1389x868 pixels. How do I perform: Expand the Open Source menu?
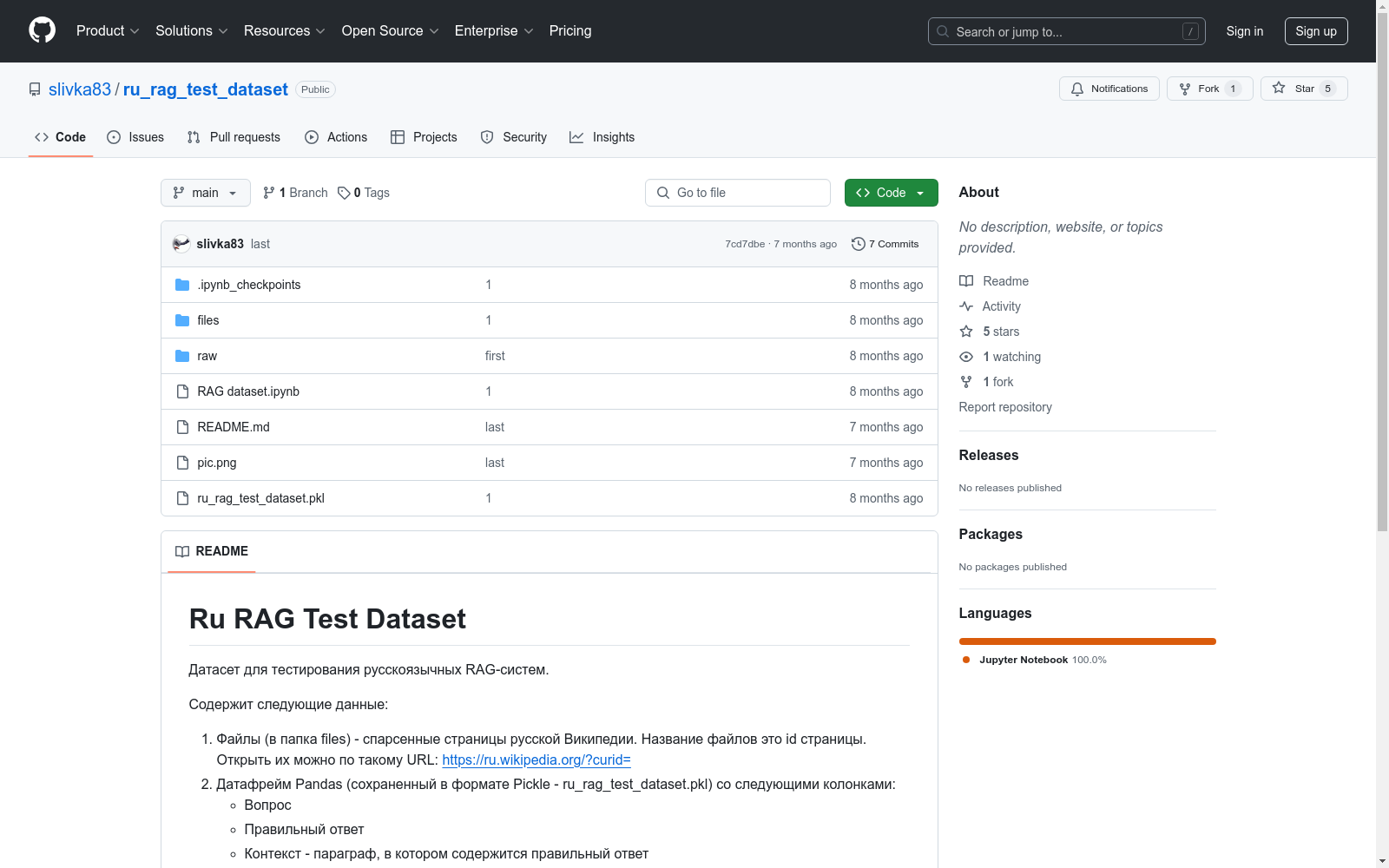pyautogui.click(x=391, y=31)
